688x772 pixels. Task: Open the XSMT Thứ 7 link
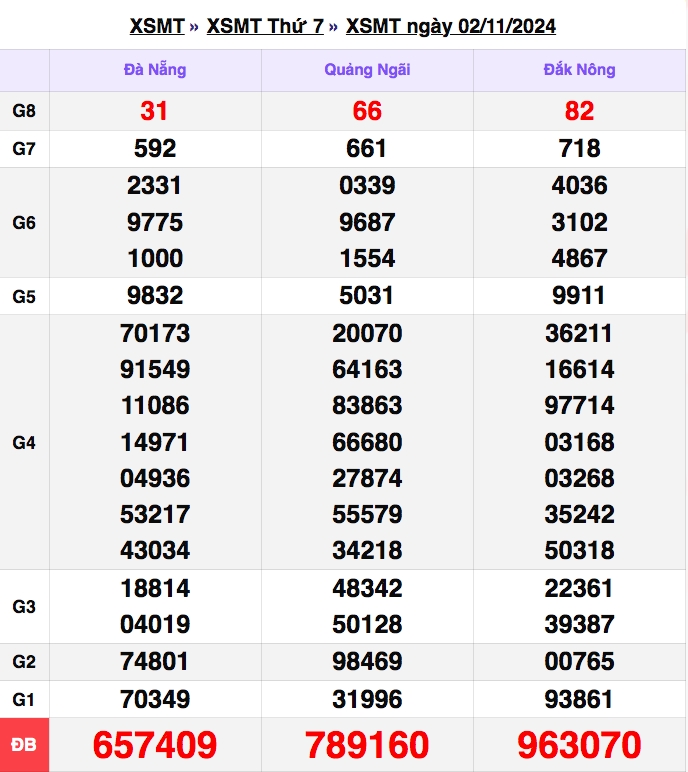tap(265, 26)
